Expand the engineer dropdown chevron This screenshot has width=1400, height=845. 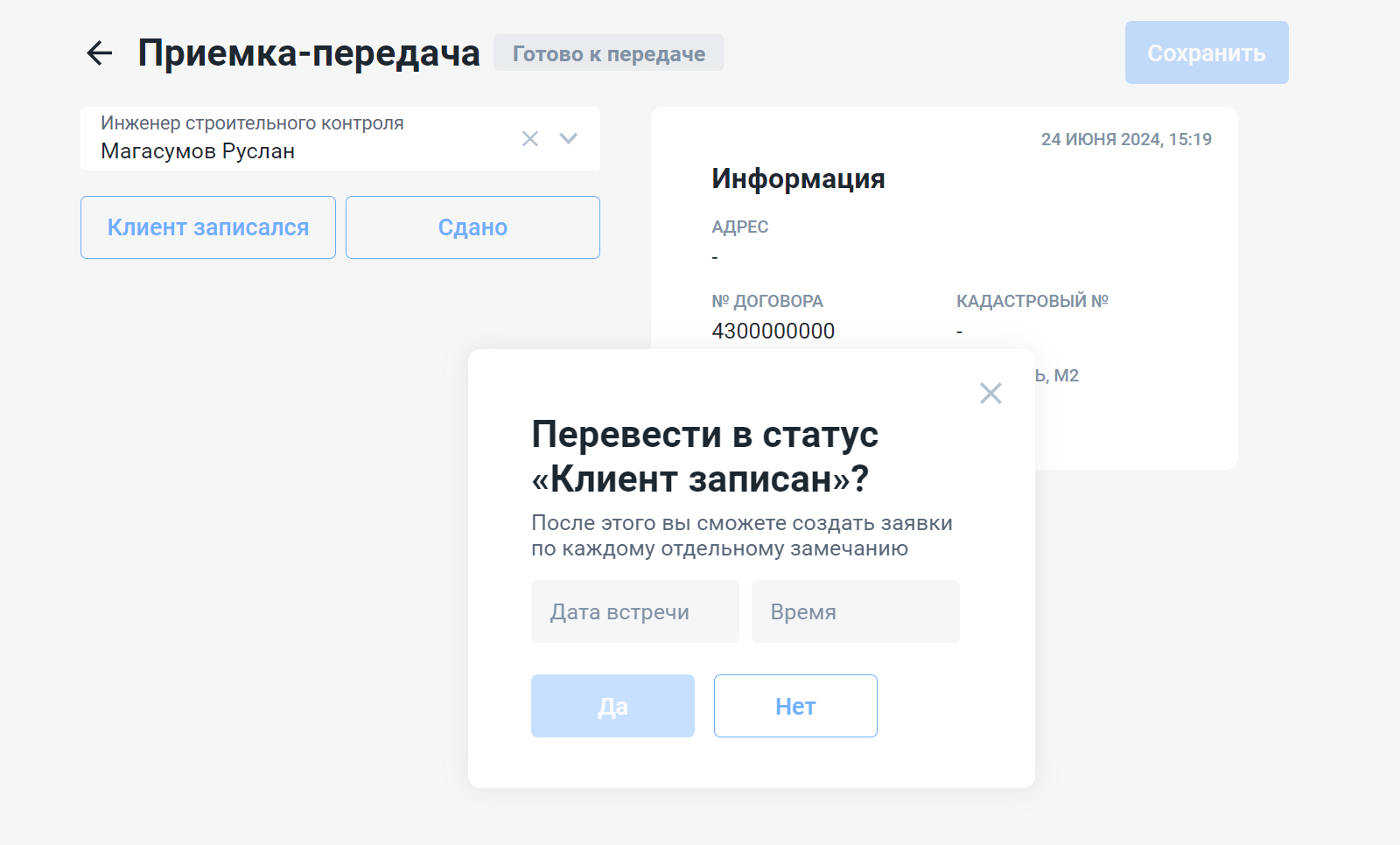coord(569,138)
